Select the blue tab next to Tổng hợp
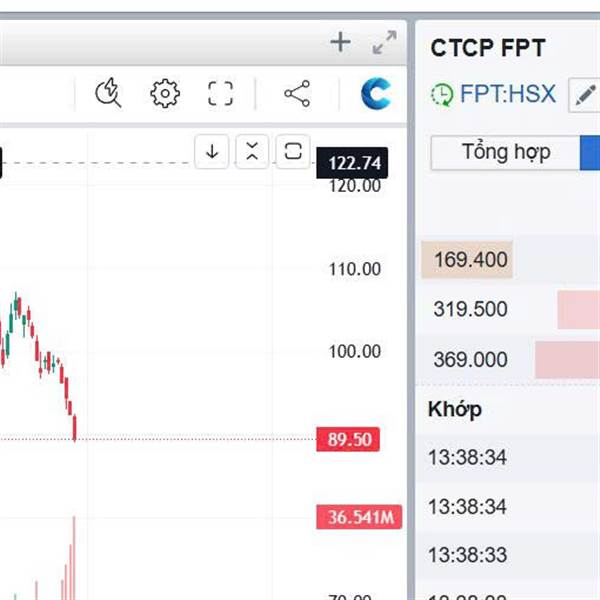 [x=590, y=153]
